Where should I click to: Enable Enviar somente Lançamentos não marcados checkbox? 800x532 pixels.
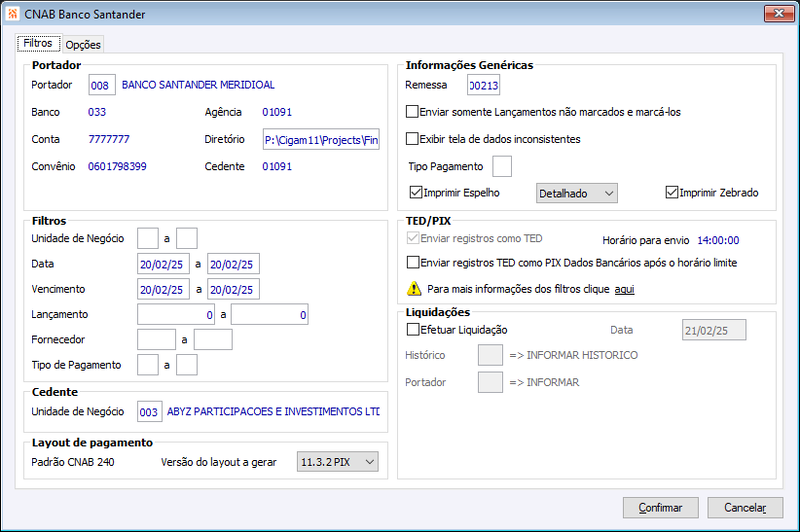click(412, 112)
